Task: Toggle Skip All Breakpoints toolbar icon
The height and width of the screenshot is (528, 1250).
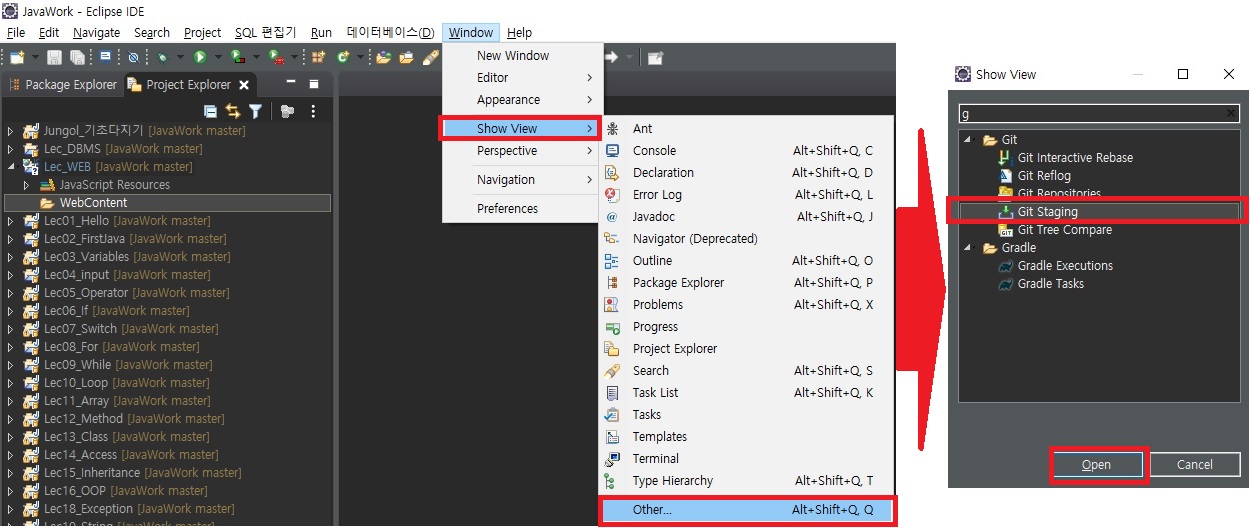Action: (133, 57)
